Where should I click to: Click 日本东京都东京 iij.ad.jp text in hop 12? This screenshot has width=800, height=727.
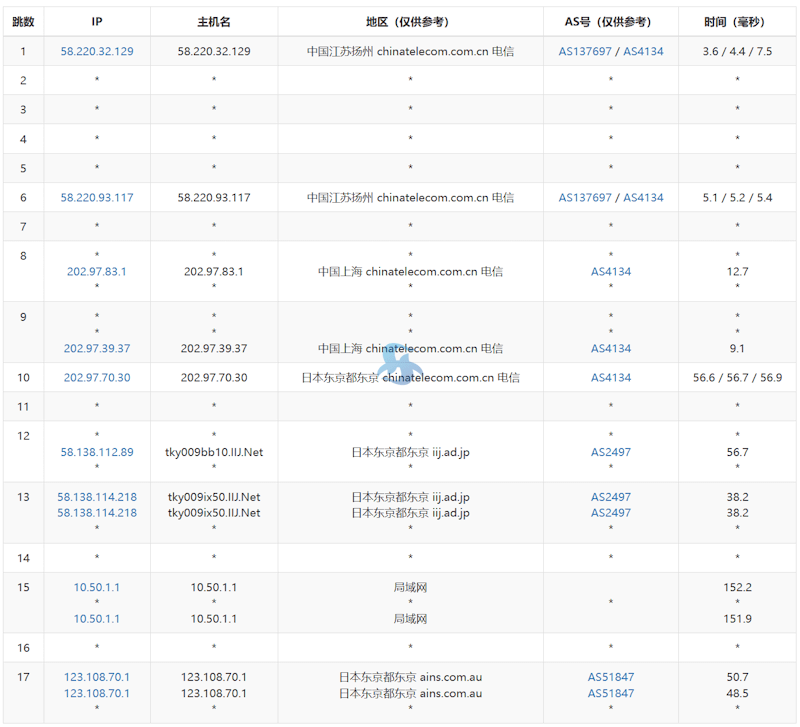[410, 453]
